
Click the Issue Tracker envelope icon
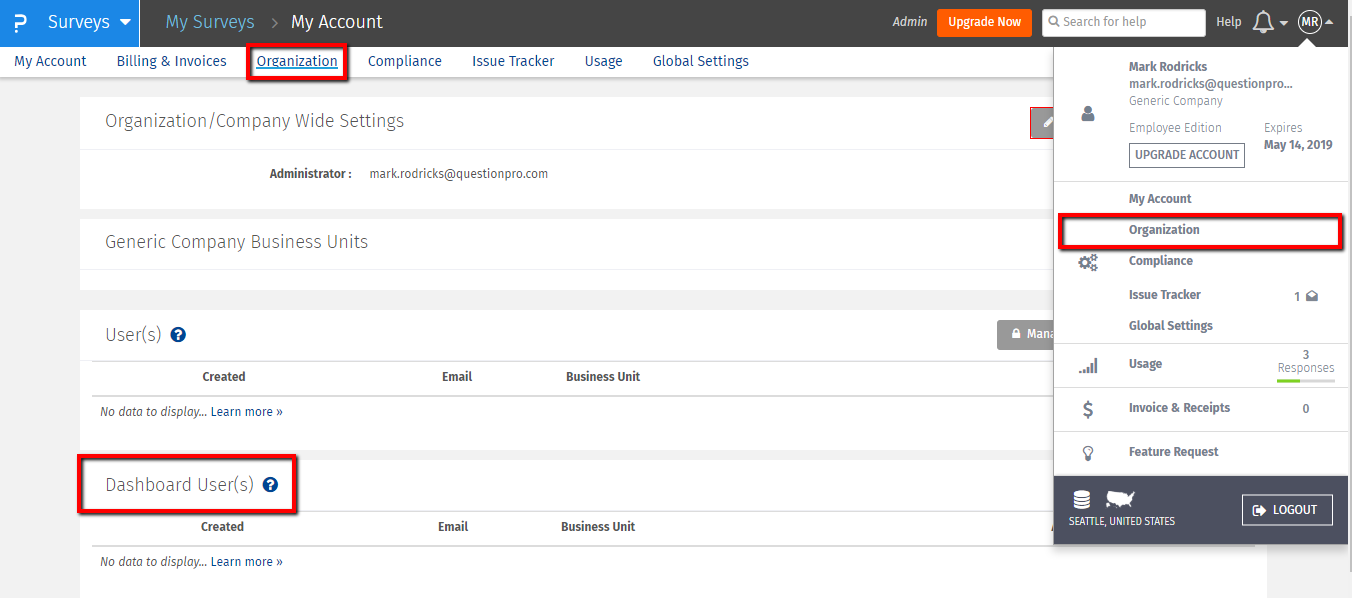tap(1311, 296)
